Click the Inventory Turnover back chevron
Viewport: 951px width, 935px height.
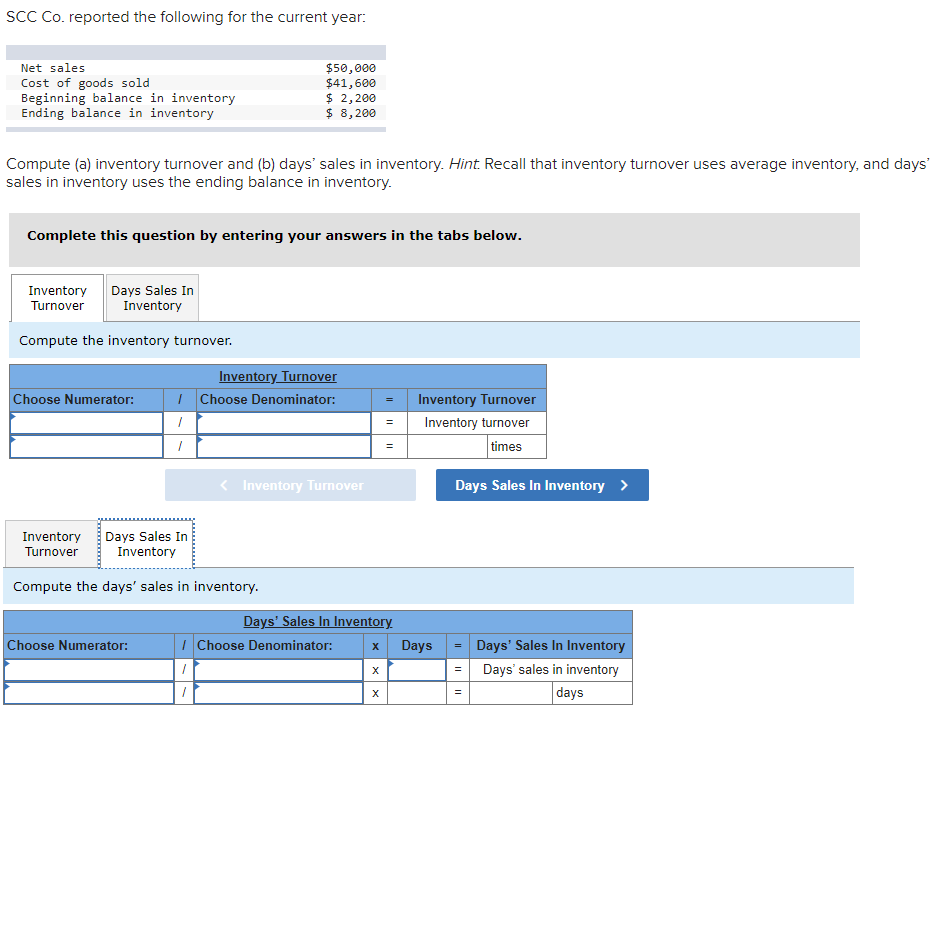click(222, 484)
